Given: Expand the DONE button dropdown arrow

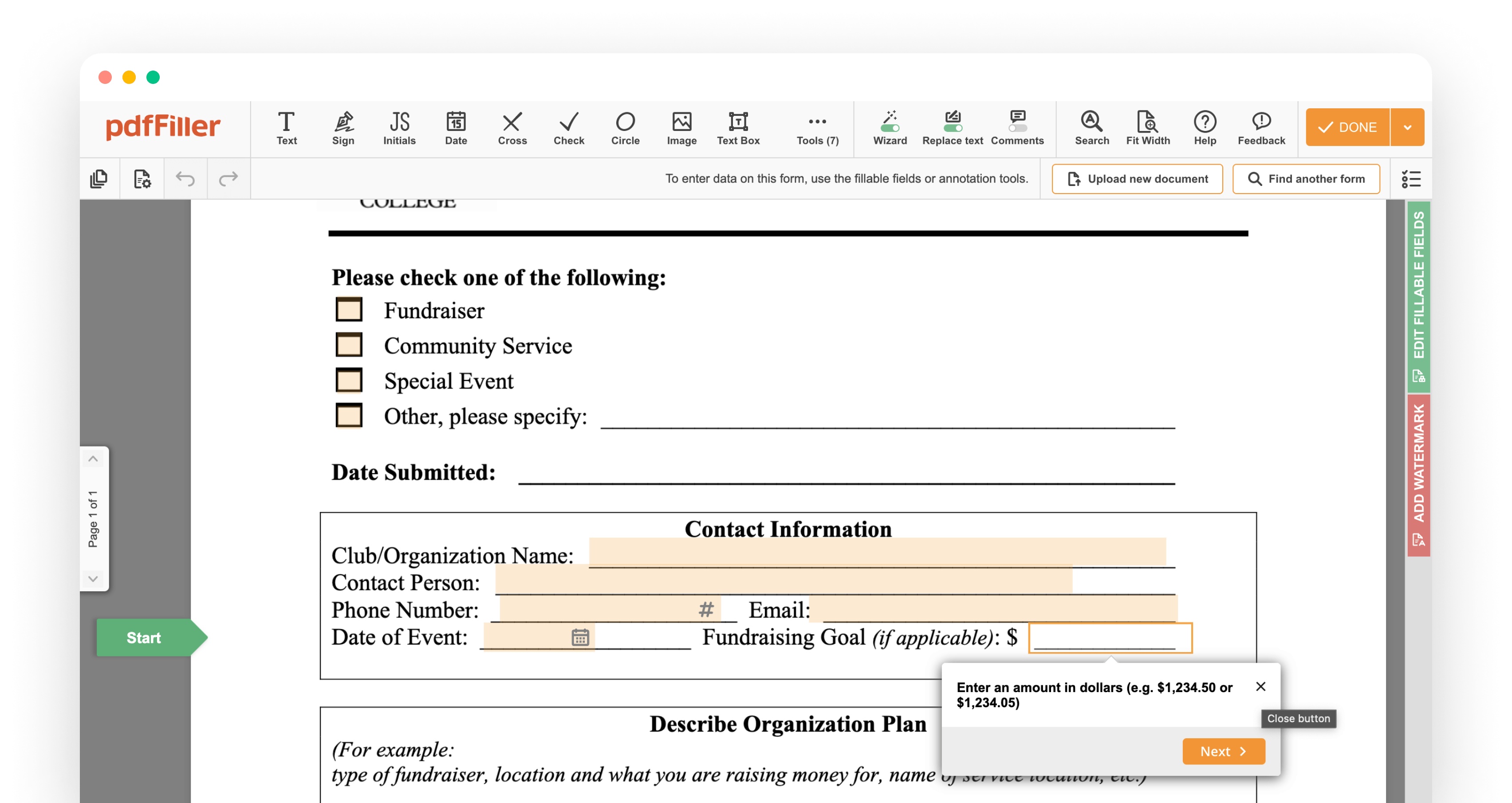Looking at the screenshot, I should [x=1407, y=127].
